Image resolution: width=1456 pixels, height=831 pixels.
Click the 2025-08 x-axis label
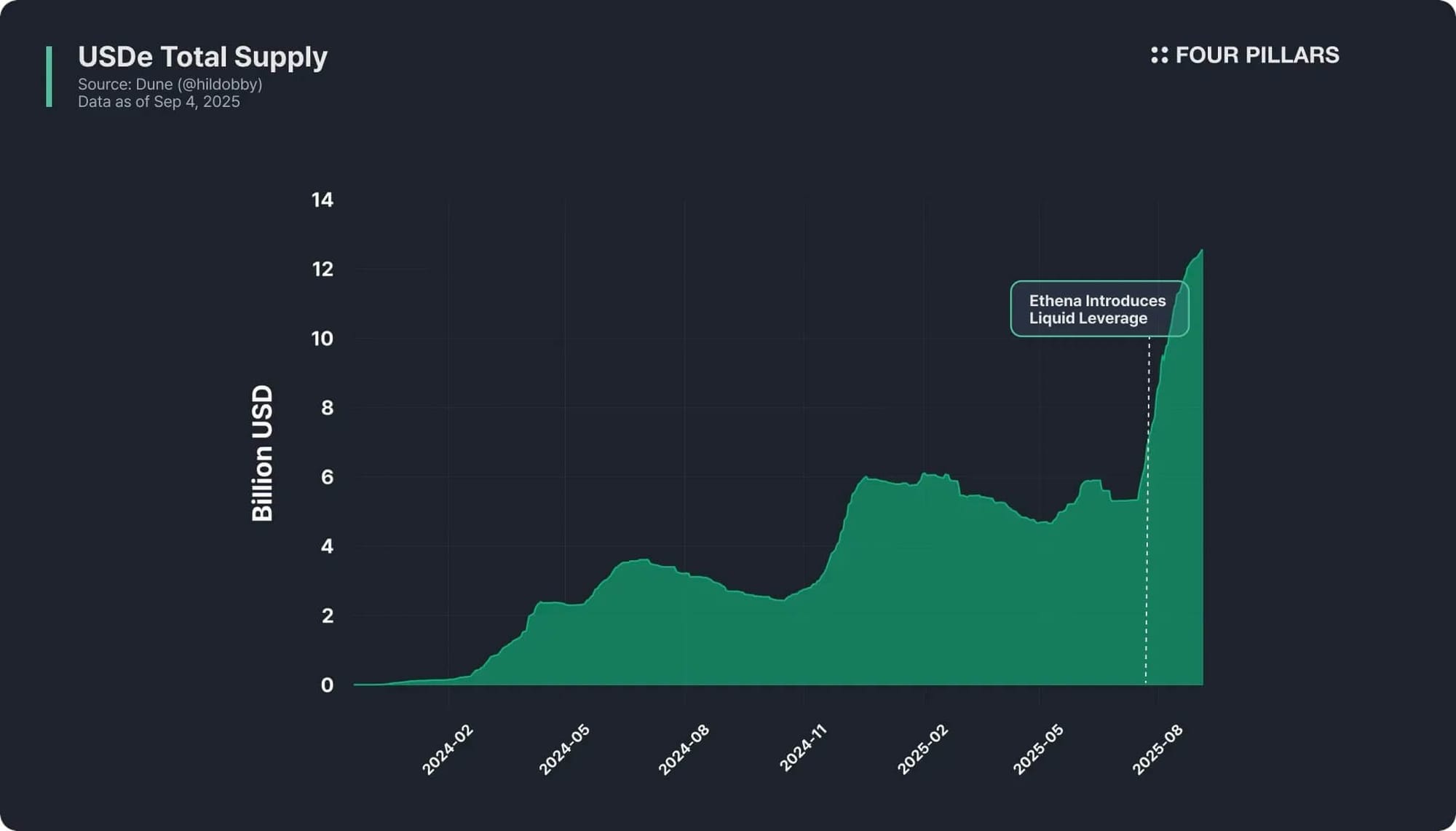point(1157,749)
